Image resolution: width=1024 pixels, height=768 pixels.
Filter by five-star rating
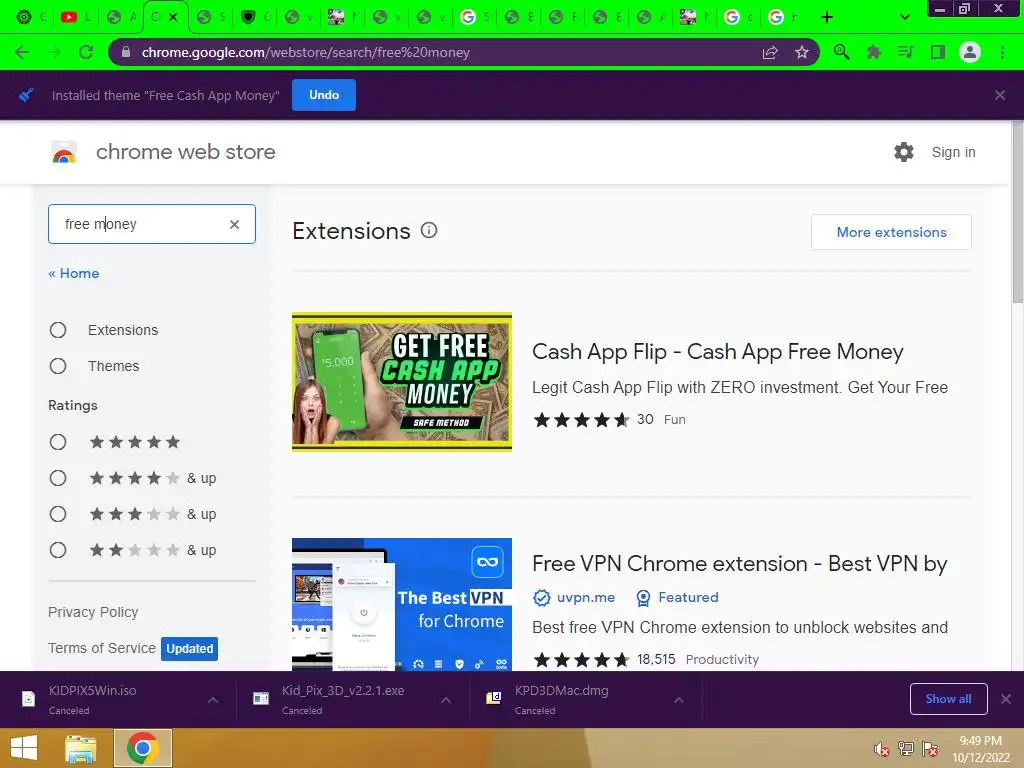coord(58,442)
